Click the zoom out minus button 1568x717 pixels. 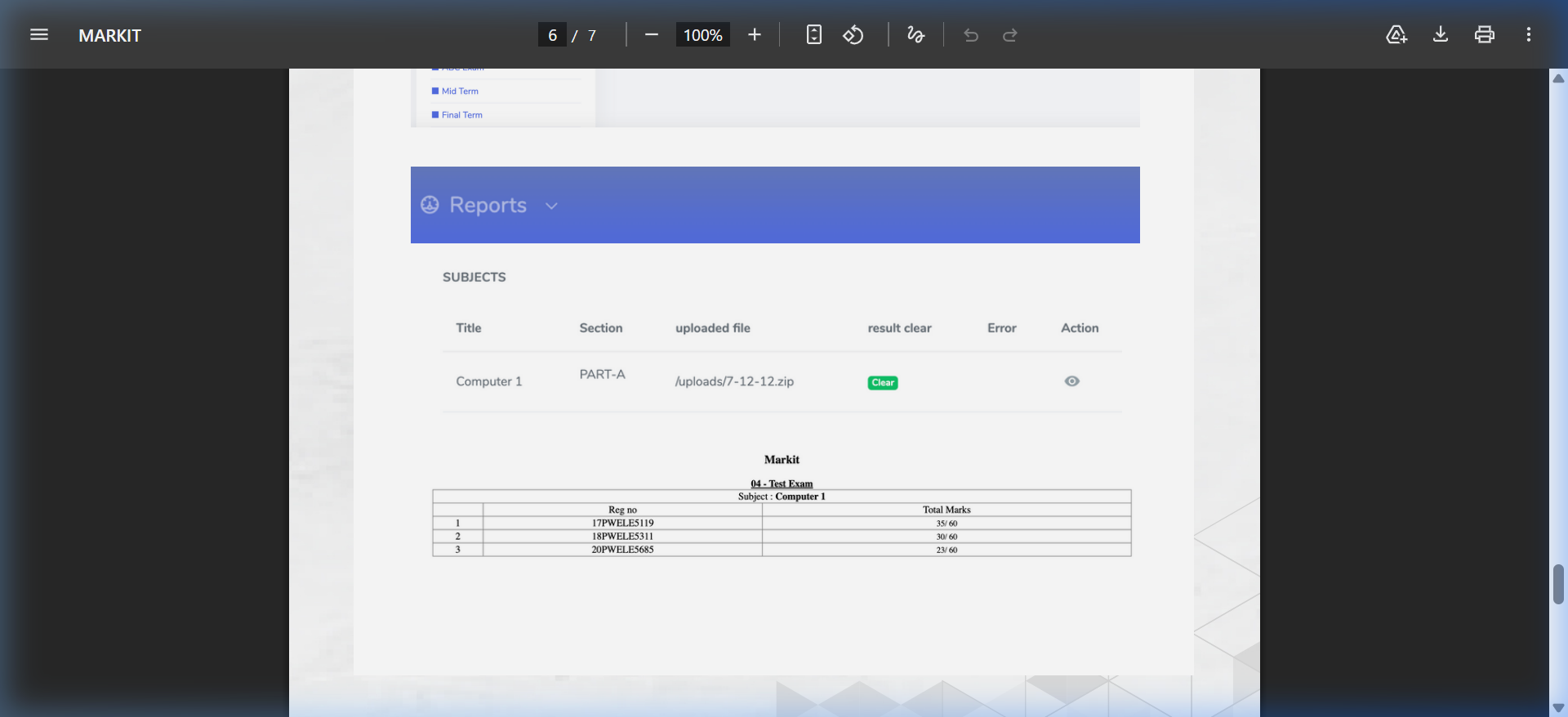click(651, 34)
